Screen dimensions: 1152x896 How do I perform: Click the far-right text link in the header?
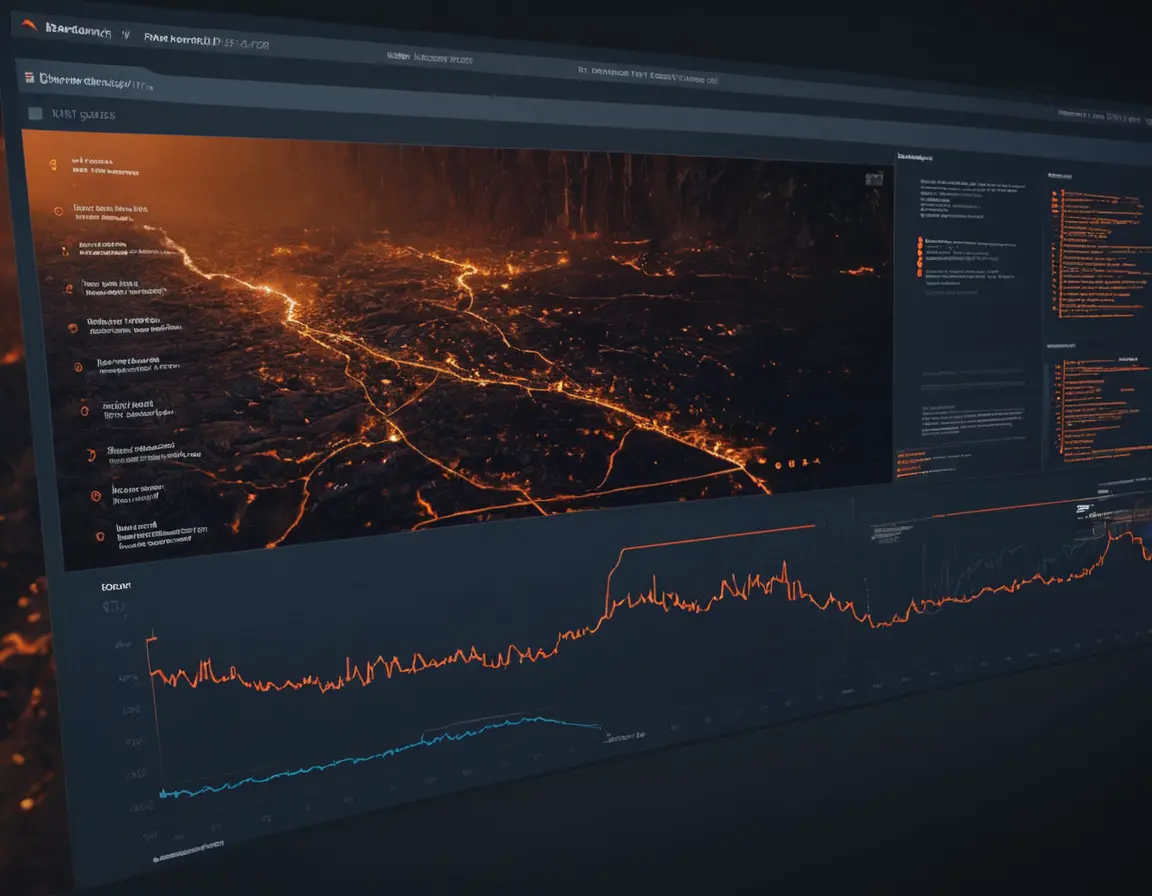pos(1102,118)
